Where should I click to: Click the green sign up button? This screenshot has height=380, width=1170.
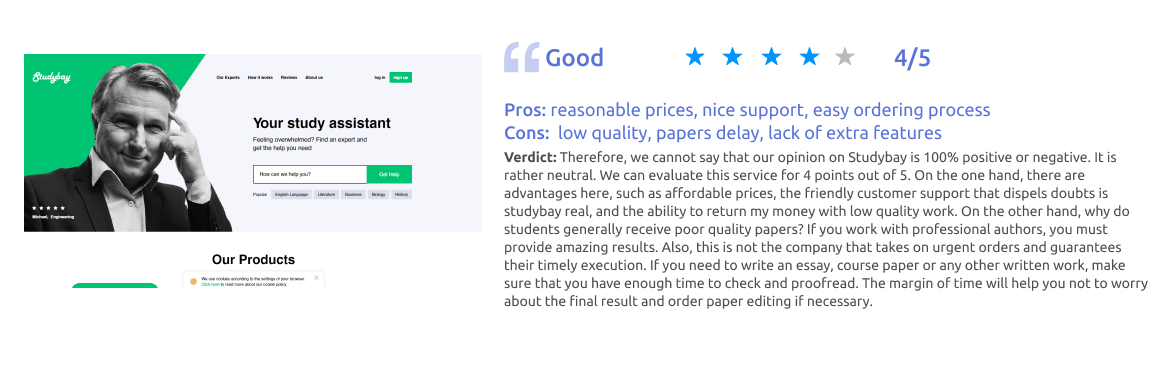click(x=401, y=78)
